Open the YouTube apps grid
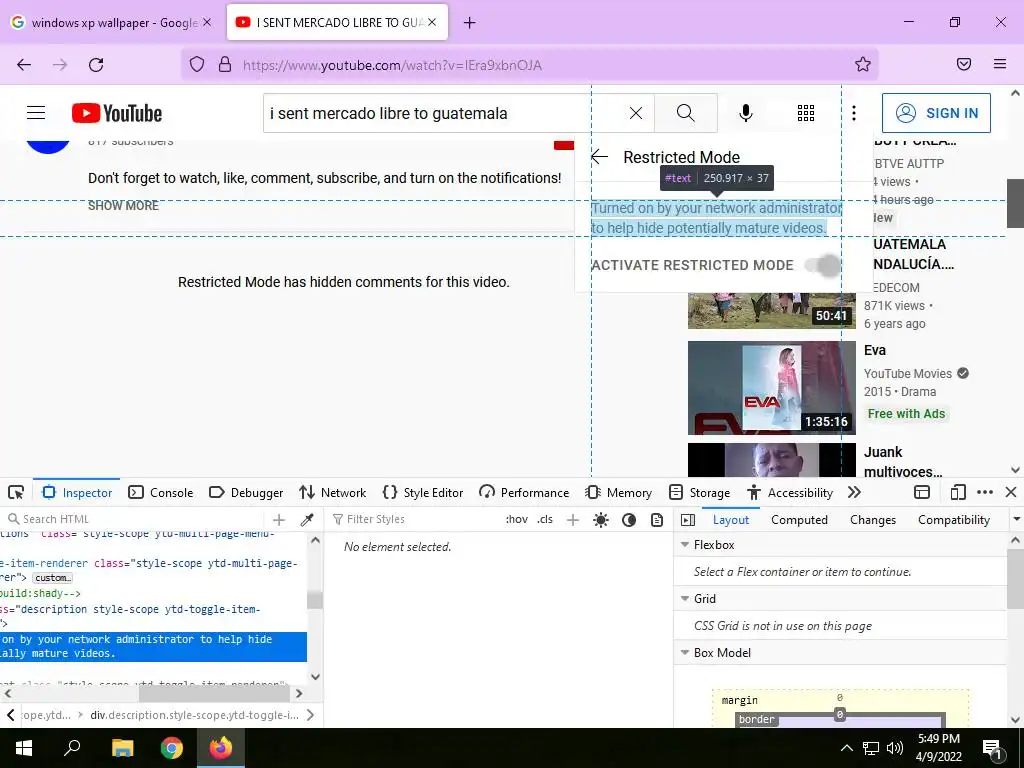This screenshot has width=1024, height=768. 806,113
